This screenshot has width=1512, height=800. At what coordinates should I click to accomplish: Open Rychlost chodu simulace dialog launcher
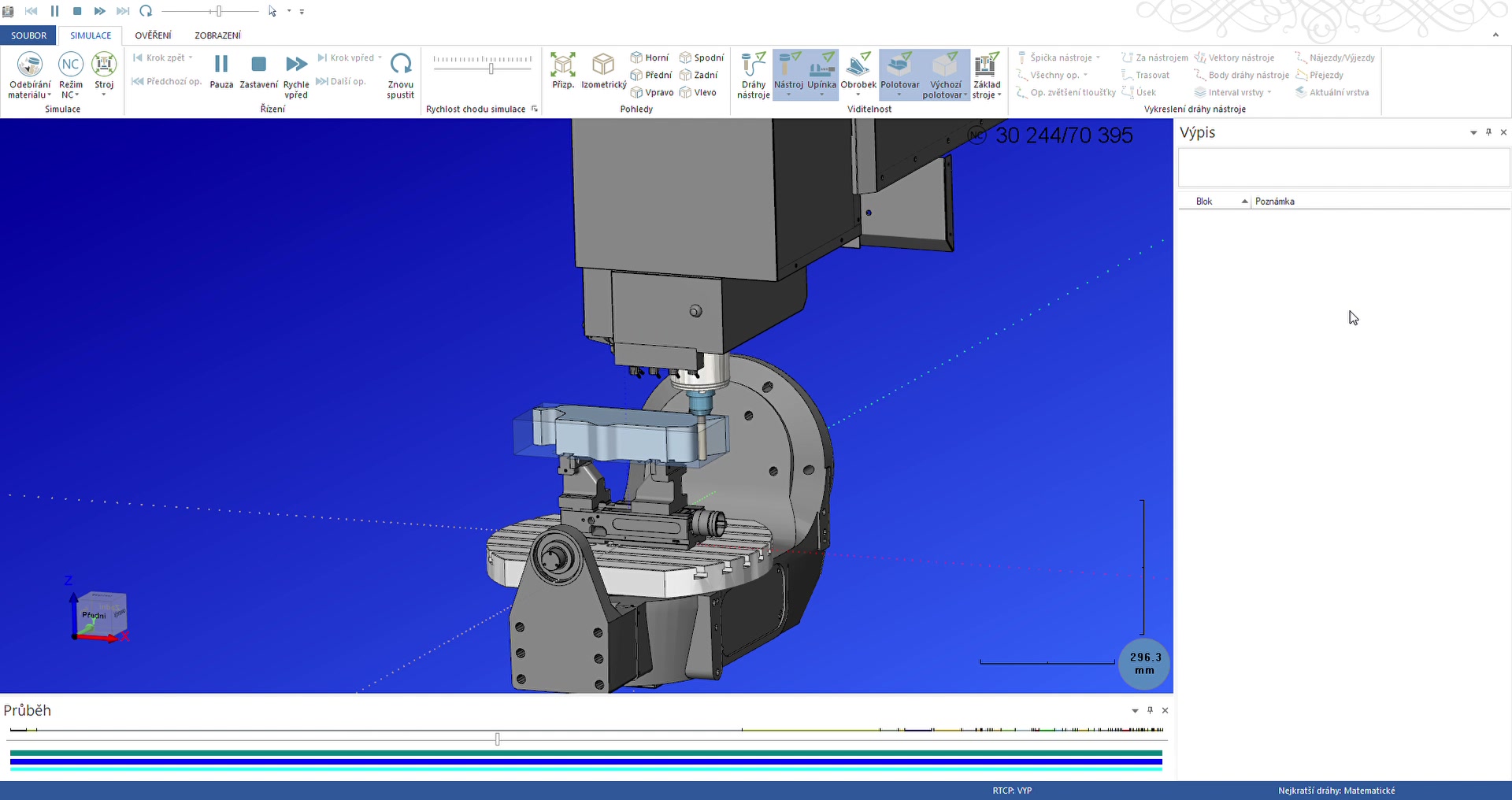click(x=535, y=109)
